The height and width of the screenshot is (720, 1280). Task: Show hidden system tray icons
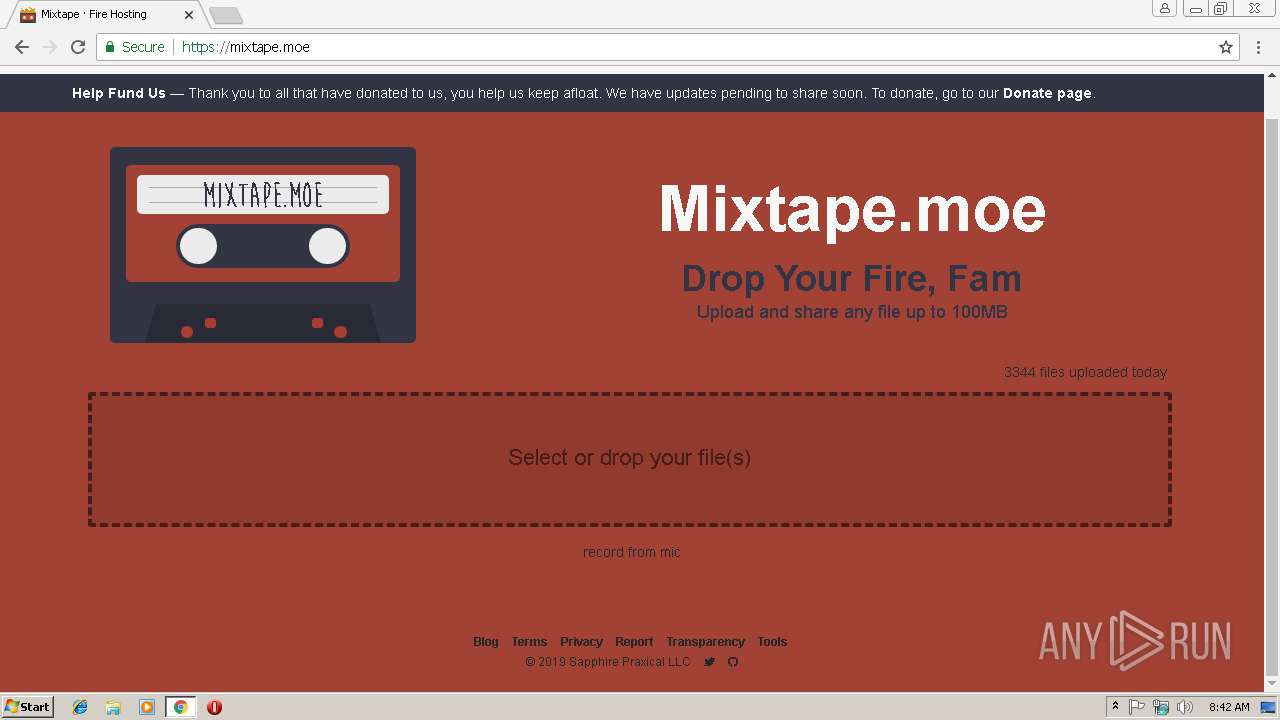(x=1115, y=707)
